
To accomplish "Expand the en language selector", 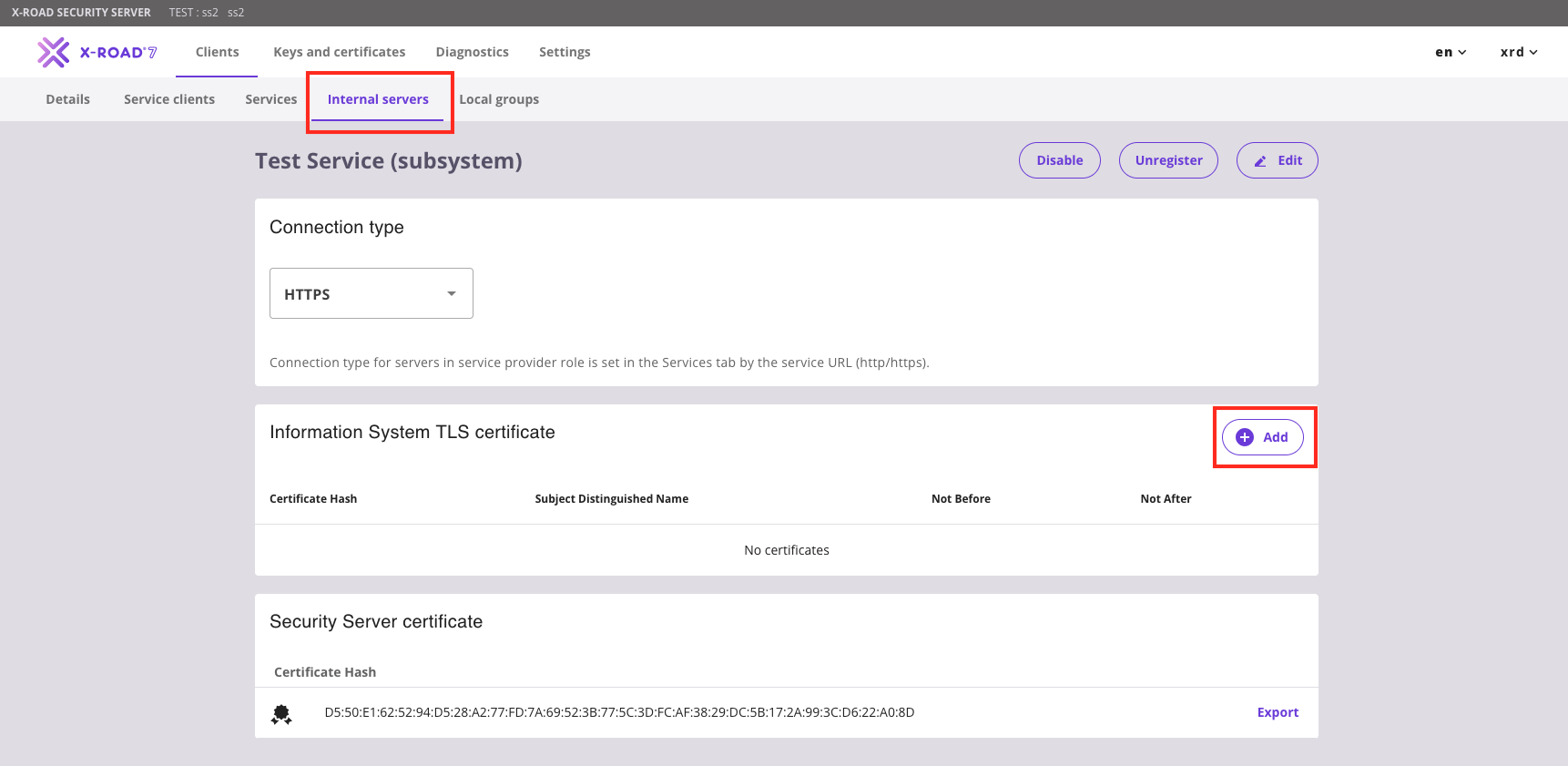I will pyautogui.click(x=1451, y=52).
